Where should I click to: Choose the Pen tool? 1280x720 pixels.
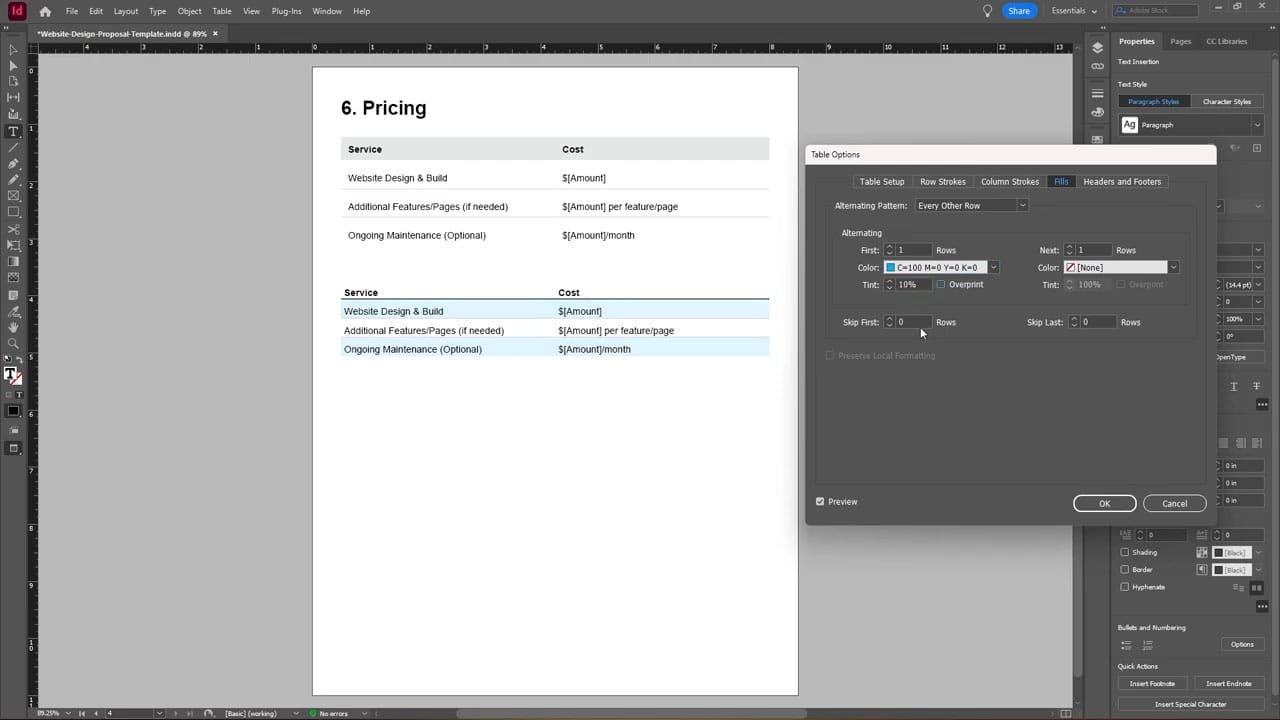pyautogui.click(x=13, y=162)
